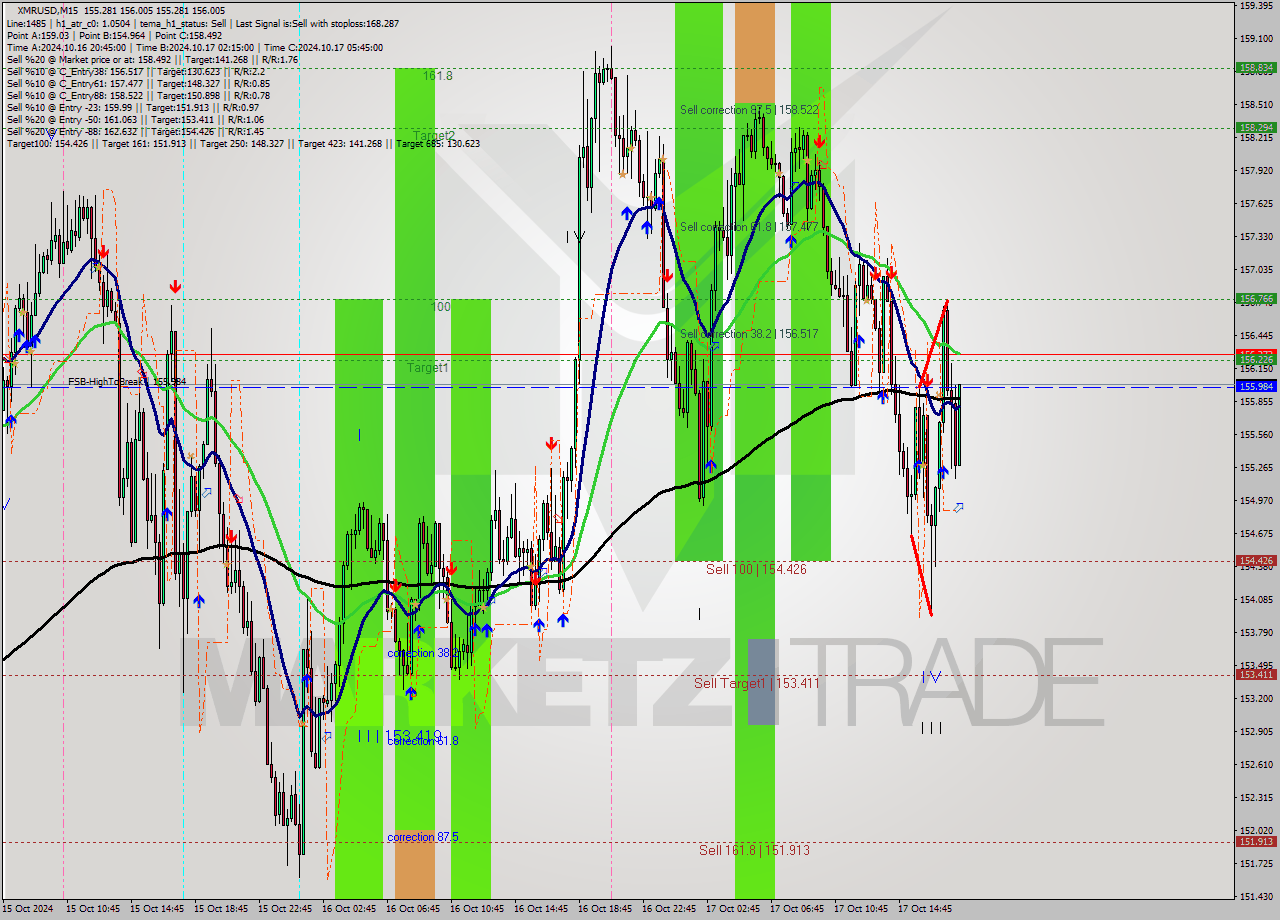Viewport: 1280px width, 920px height.
Task: Click the red 153.411 price tag
Action: tap(1256, 675)
